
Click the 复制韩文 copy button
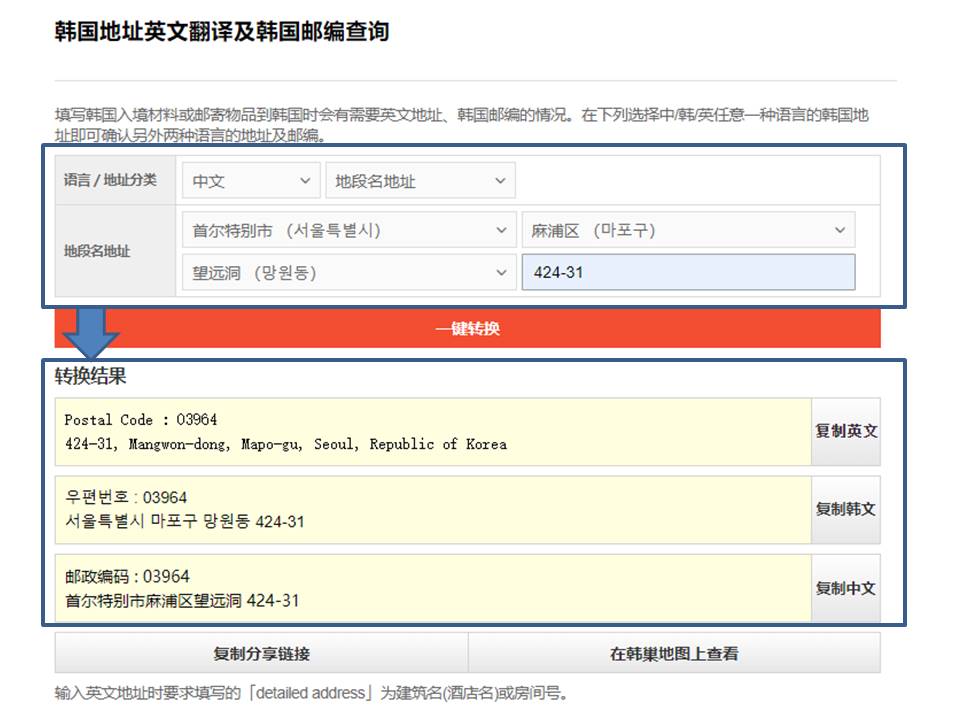(845, 510)
